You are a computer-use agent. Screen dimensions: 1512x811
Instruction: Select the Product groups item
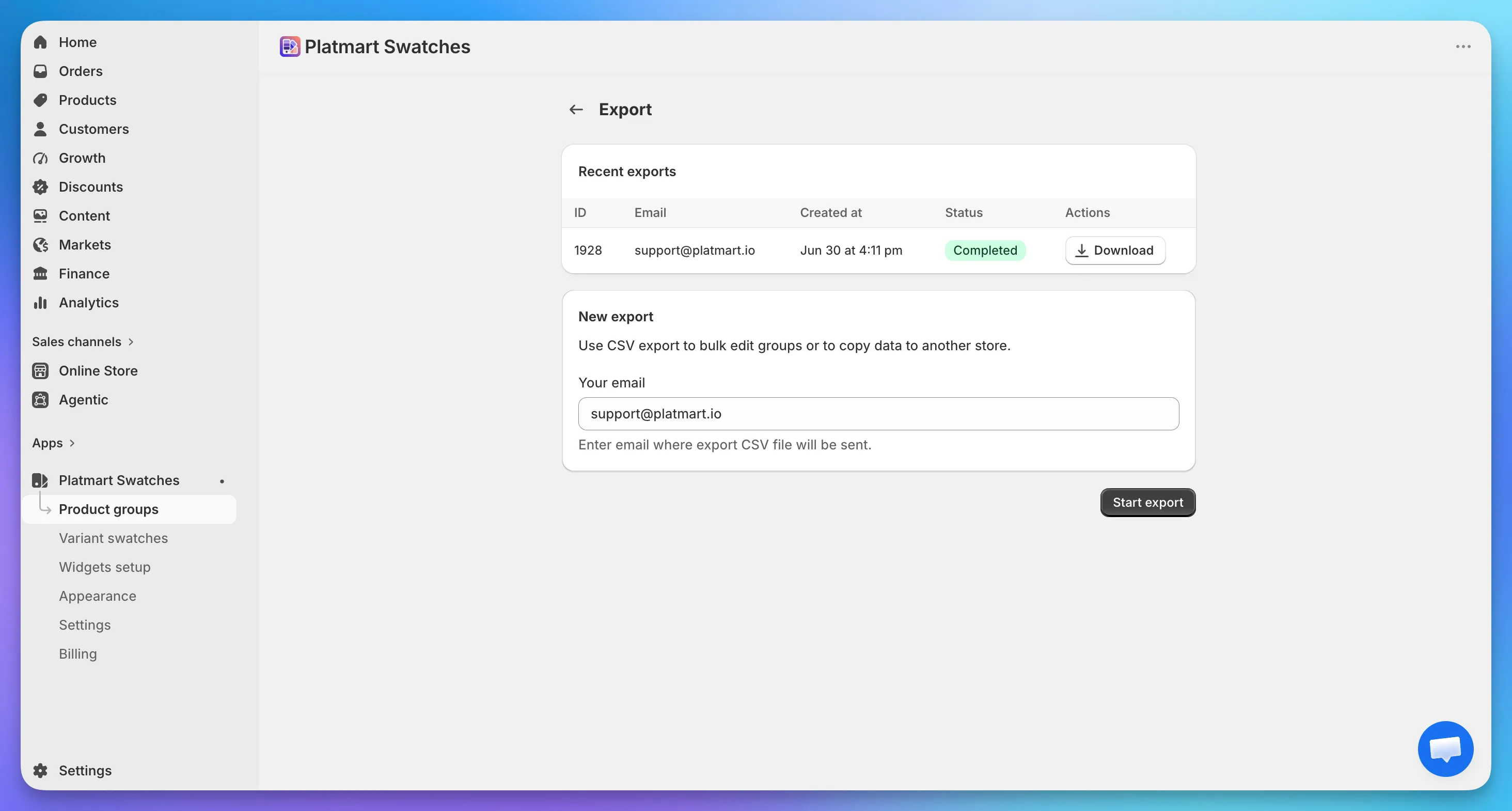(129, 509)
